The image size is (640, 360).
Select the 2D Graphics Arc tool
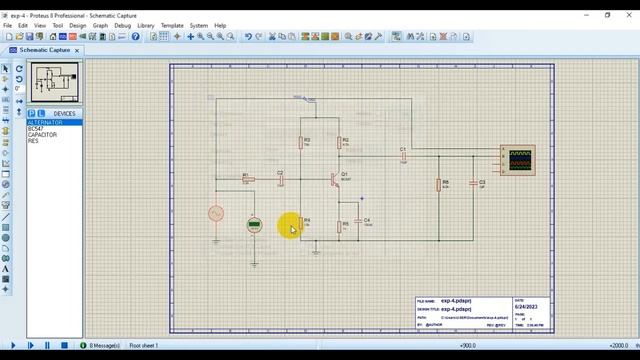(x=5, y=248)
